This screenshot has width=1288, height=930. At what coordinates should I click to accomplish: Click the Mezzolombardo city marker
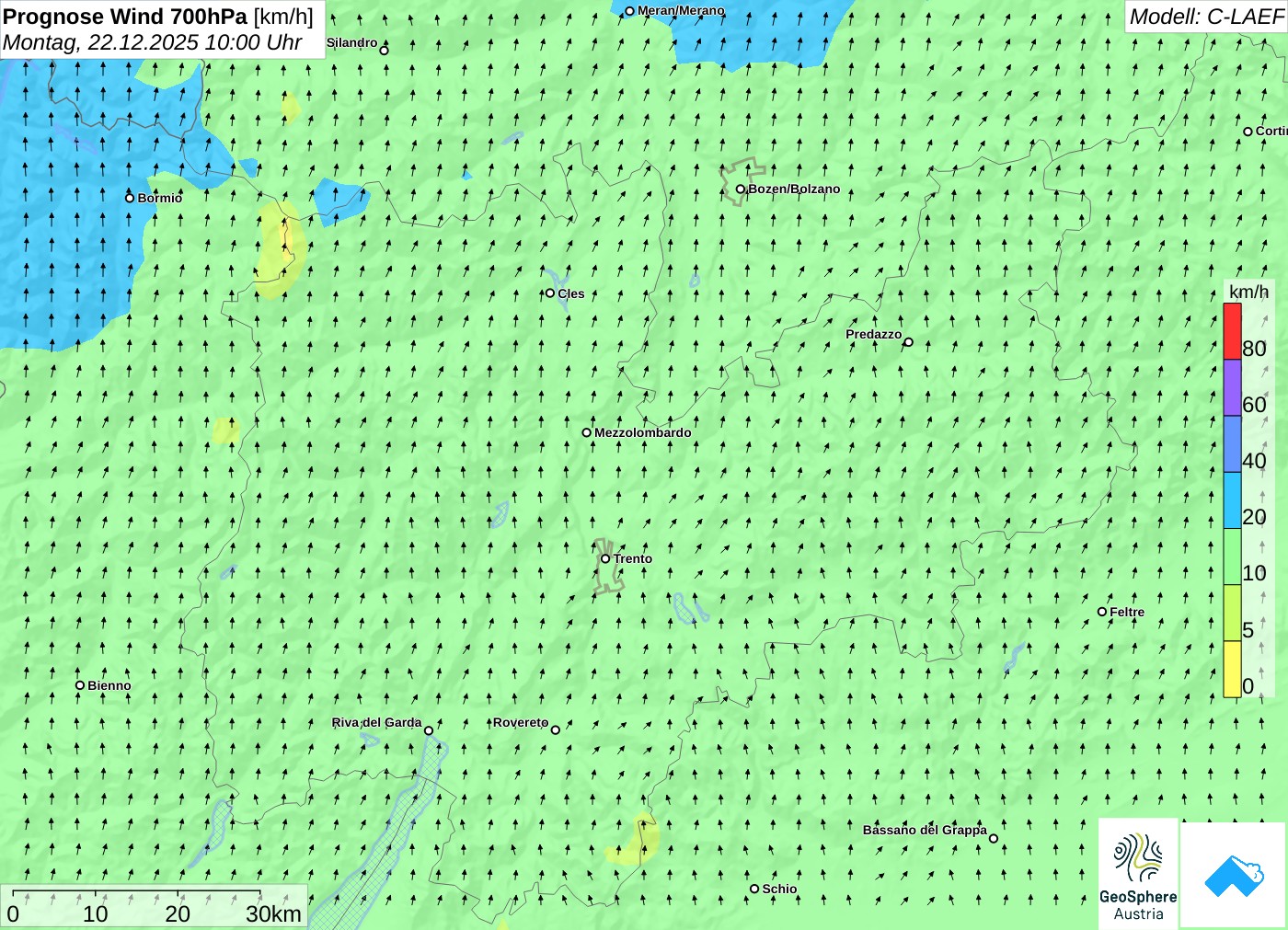pos(587,432)
